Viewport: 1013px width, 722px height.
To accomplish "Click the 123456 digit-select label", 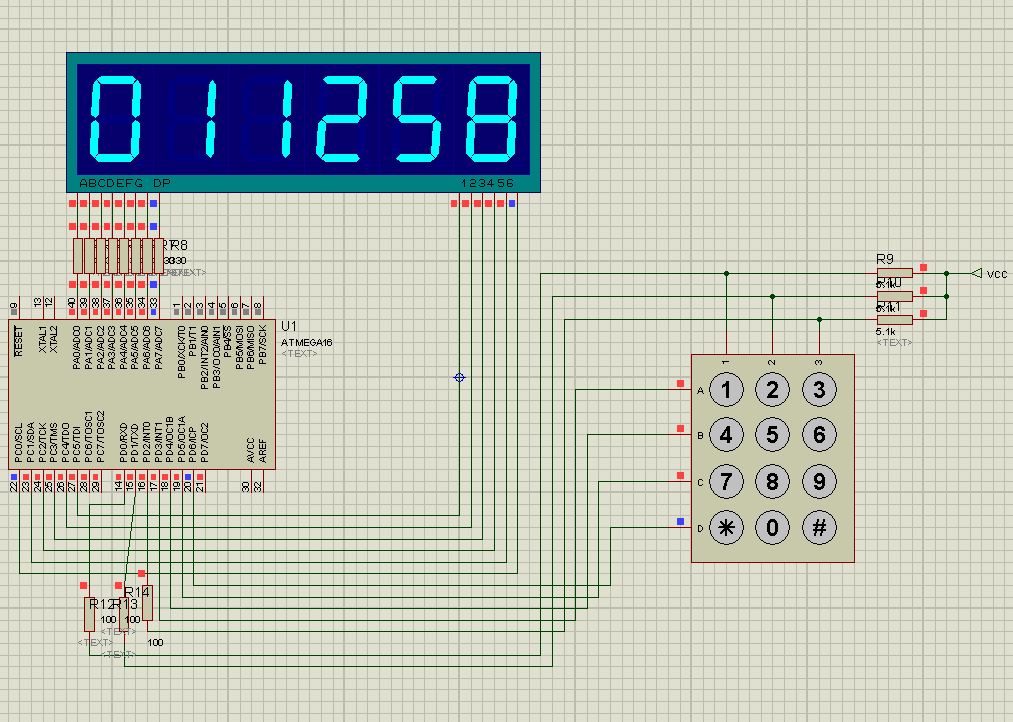I will point(488,183).
